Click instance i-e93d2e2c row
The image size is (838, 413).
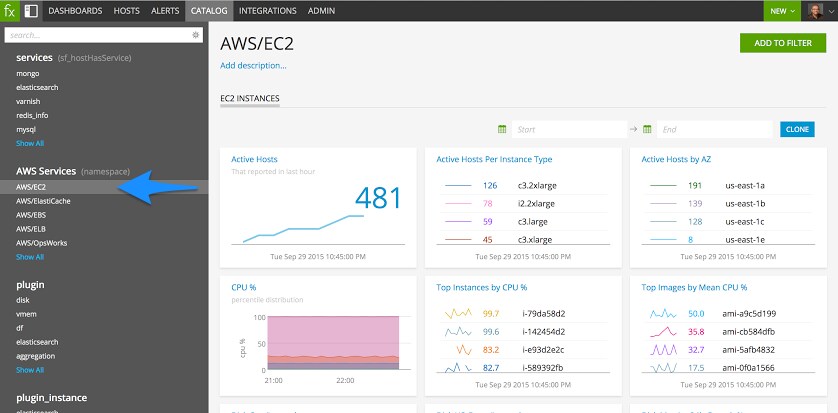523,350
